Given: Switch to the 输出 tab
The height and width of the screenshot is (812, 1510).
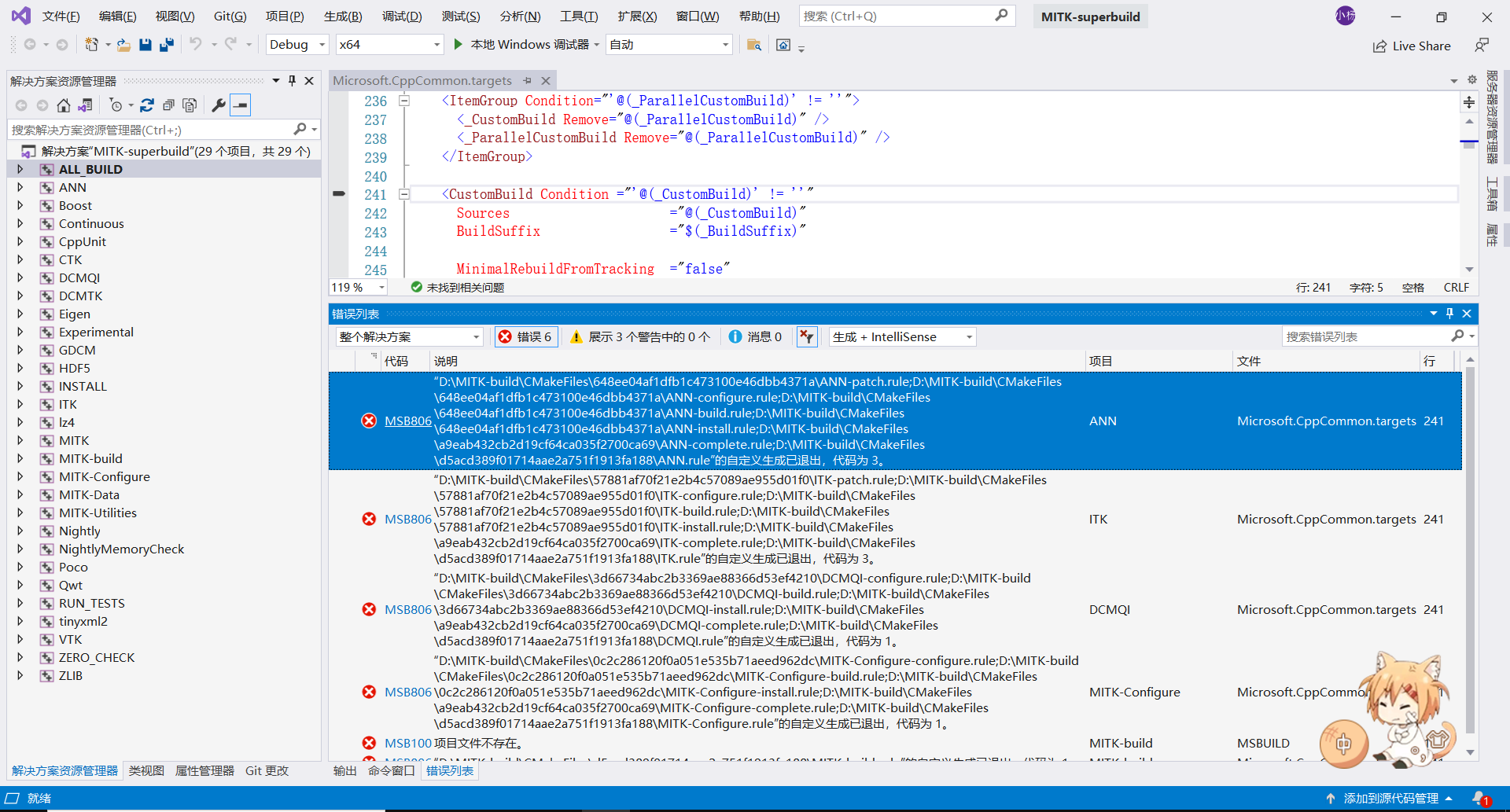Looking at the screenshot, I should (x=344, y=771).
